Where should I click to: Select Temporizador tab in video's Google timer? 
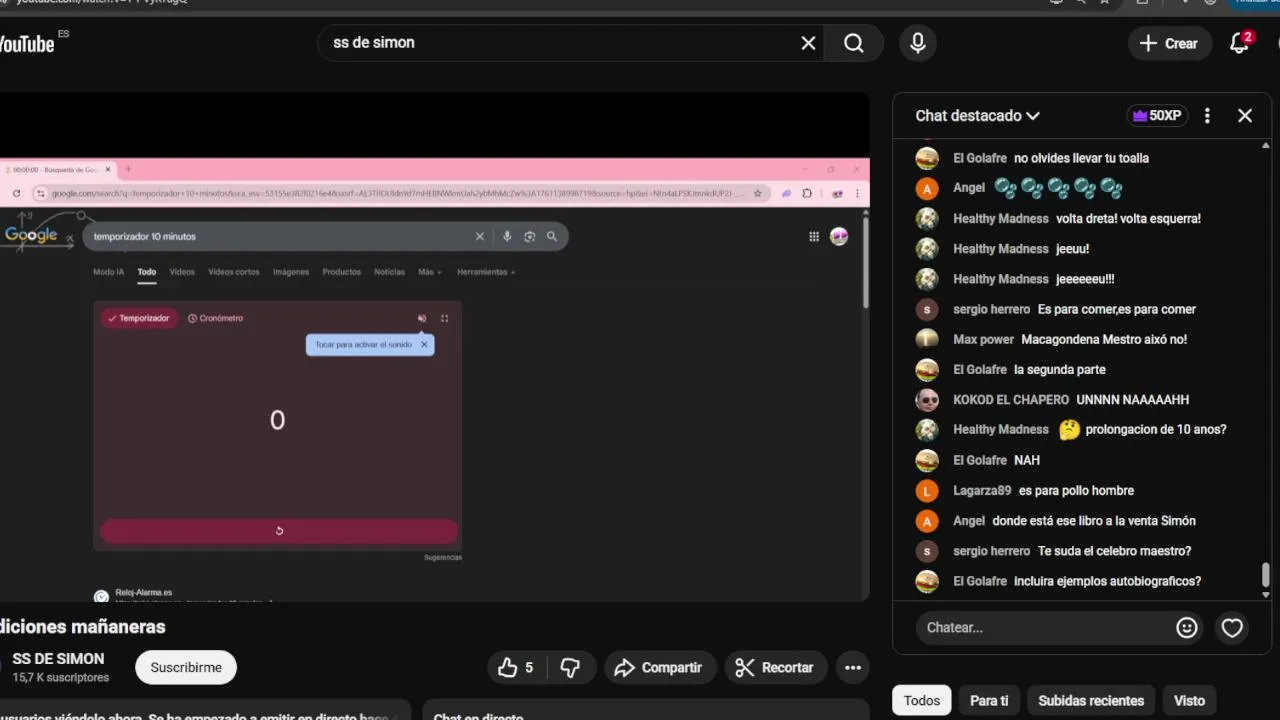[139, 318]
